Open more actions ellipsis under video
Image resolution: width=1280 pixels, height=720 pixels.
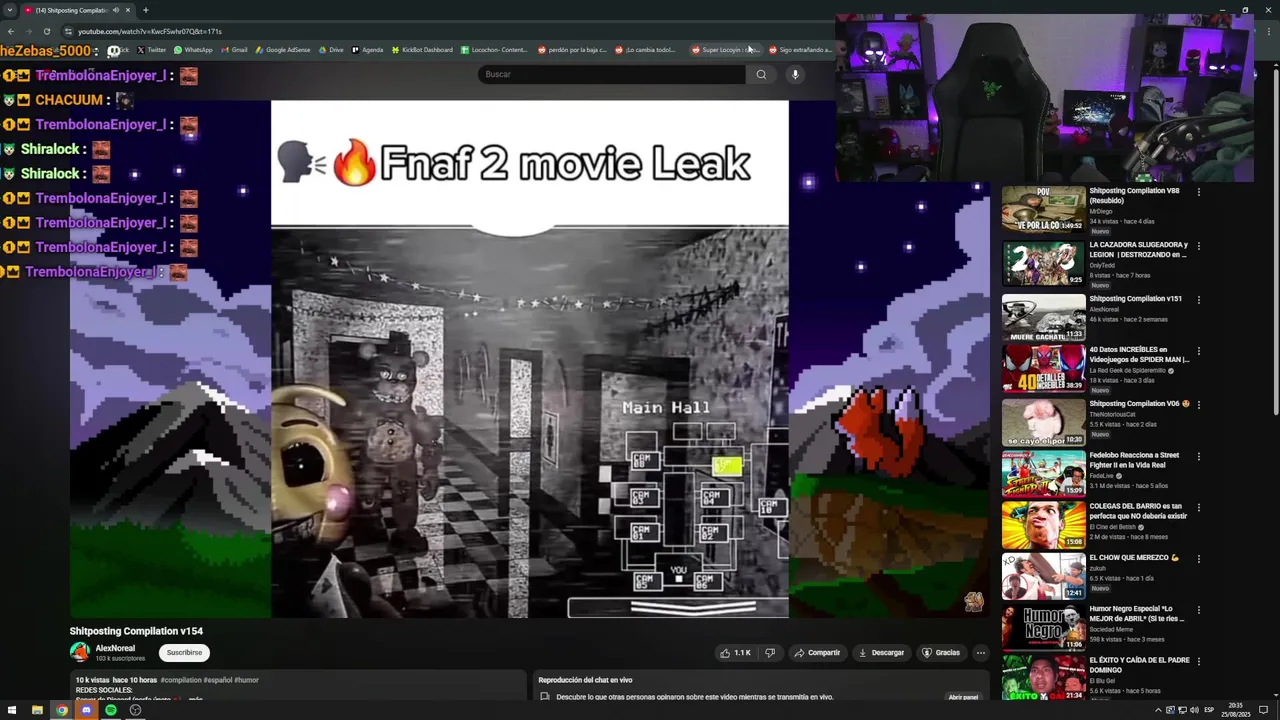pyautogui.click(x=980, y=653)
